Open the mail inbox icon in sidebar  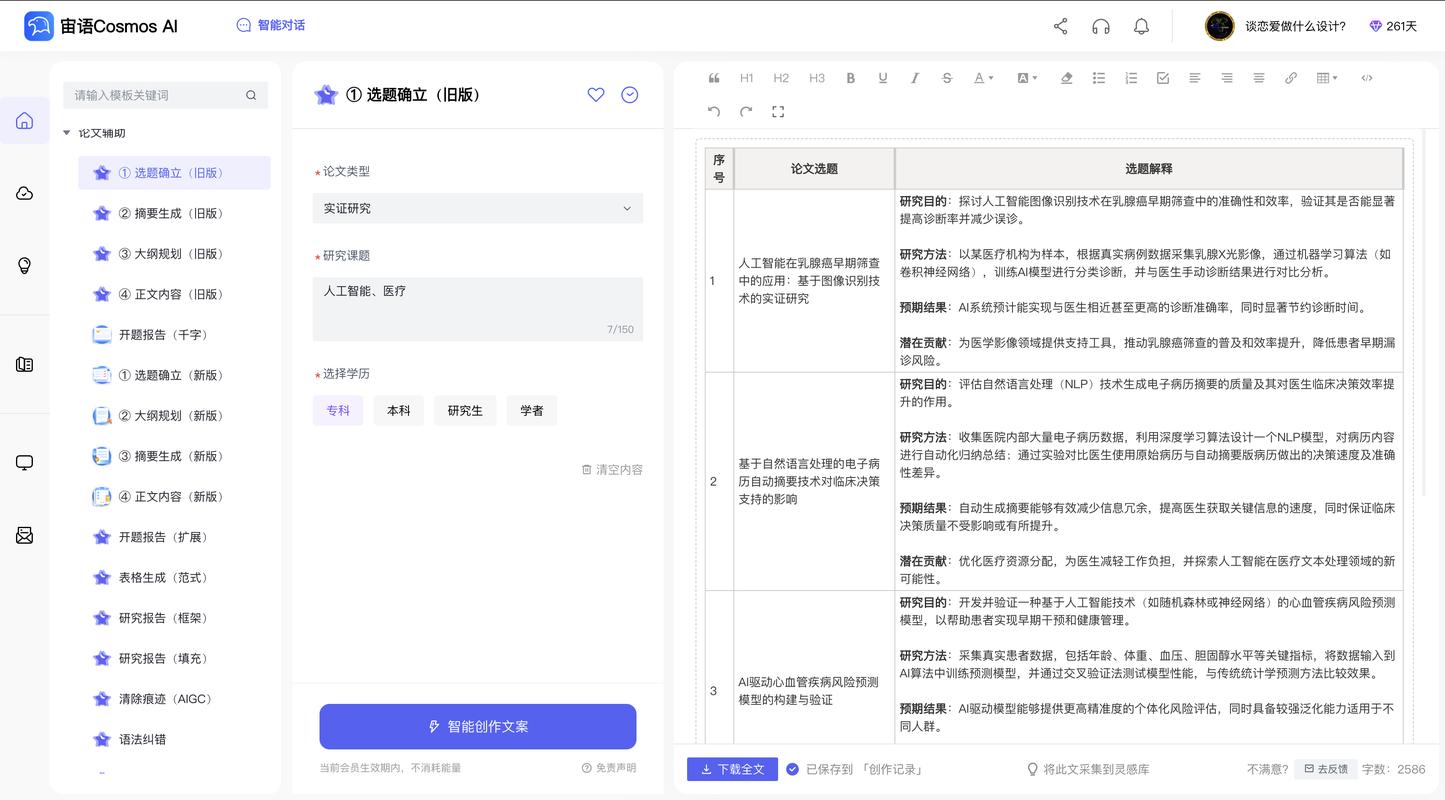25,535
